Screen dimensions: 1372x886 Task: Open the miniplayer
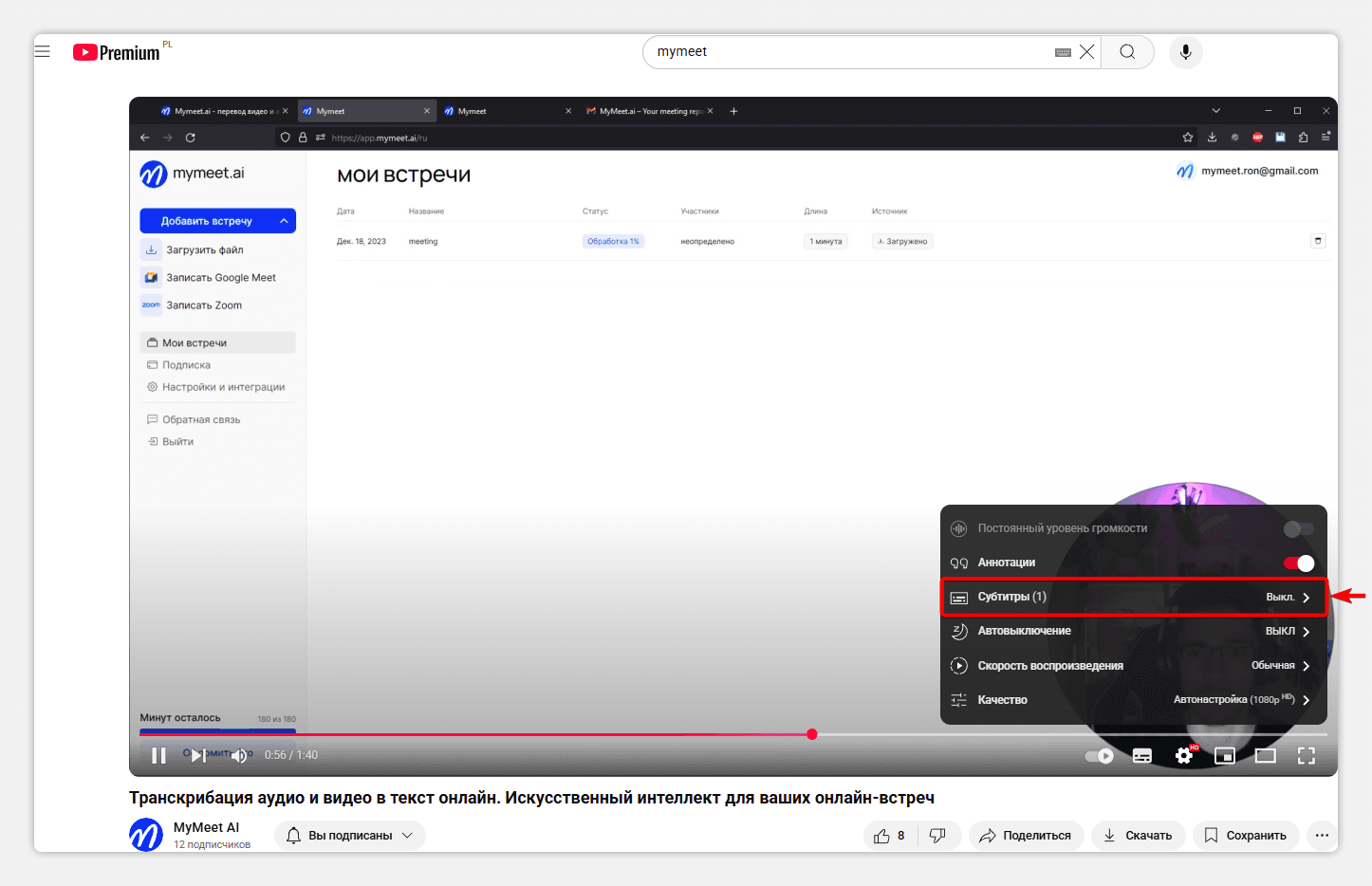pos(1225,756)
